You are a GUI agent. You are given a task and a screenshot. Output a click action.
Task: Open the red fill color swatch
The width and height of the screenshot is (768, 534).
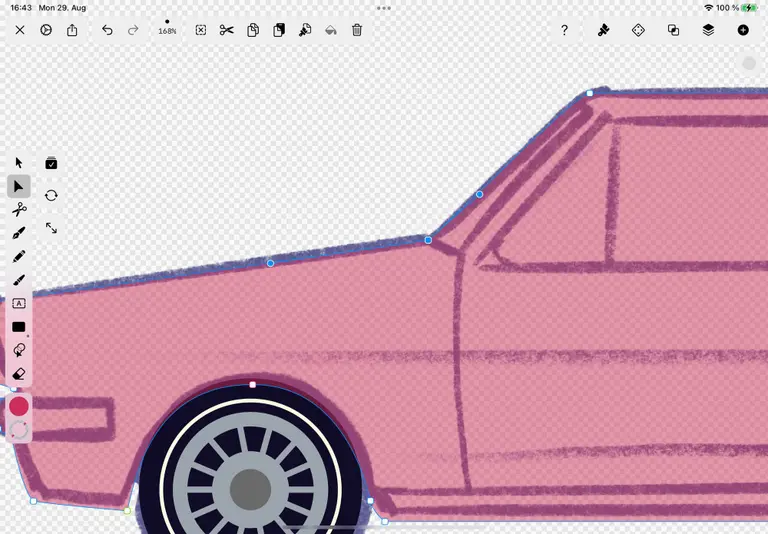[x=19, y=406]
